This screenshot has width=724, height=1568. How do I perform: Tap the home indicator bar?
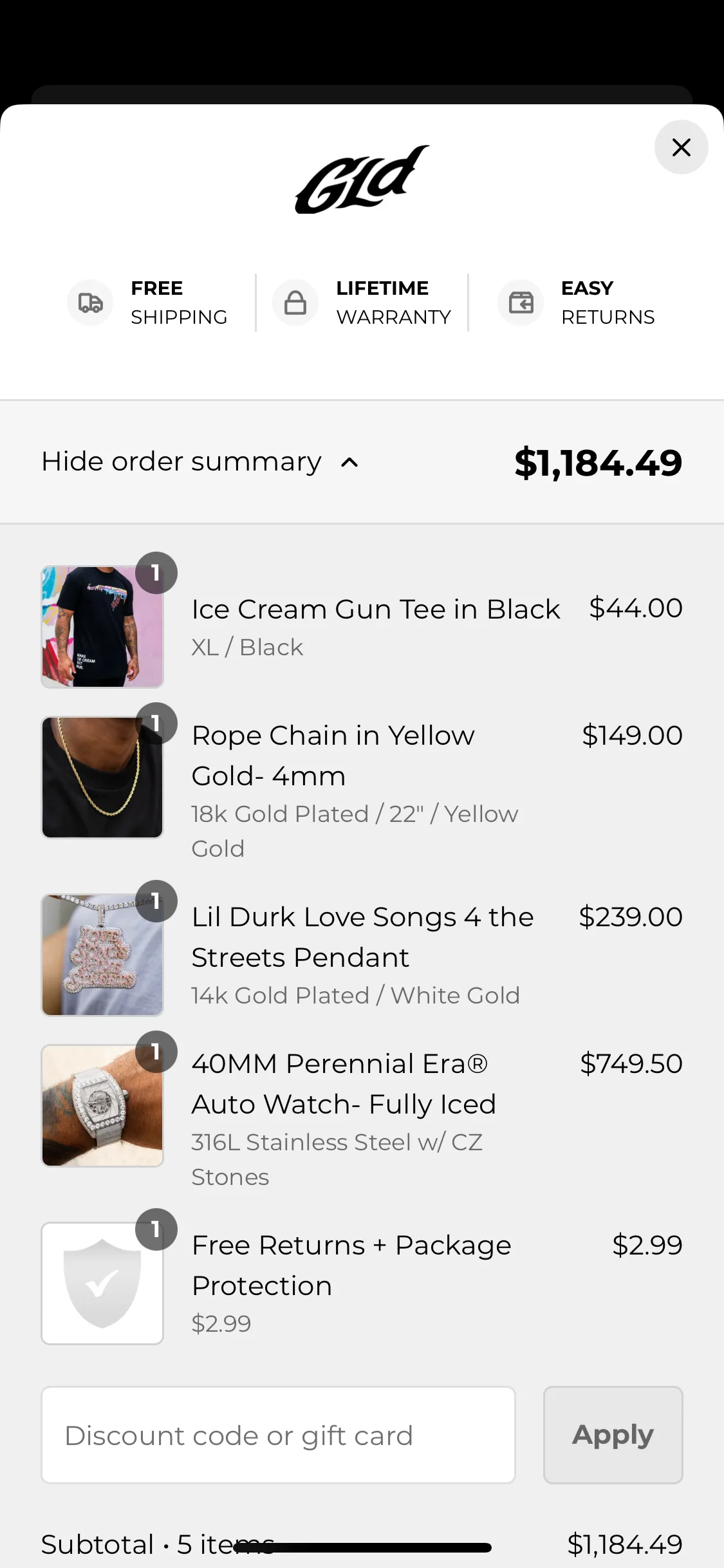pyautogui.click(x=362, y=1548)
